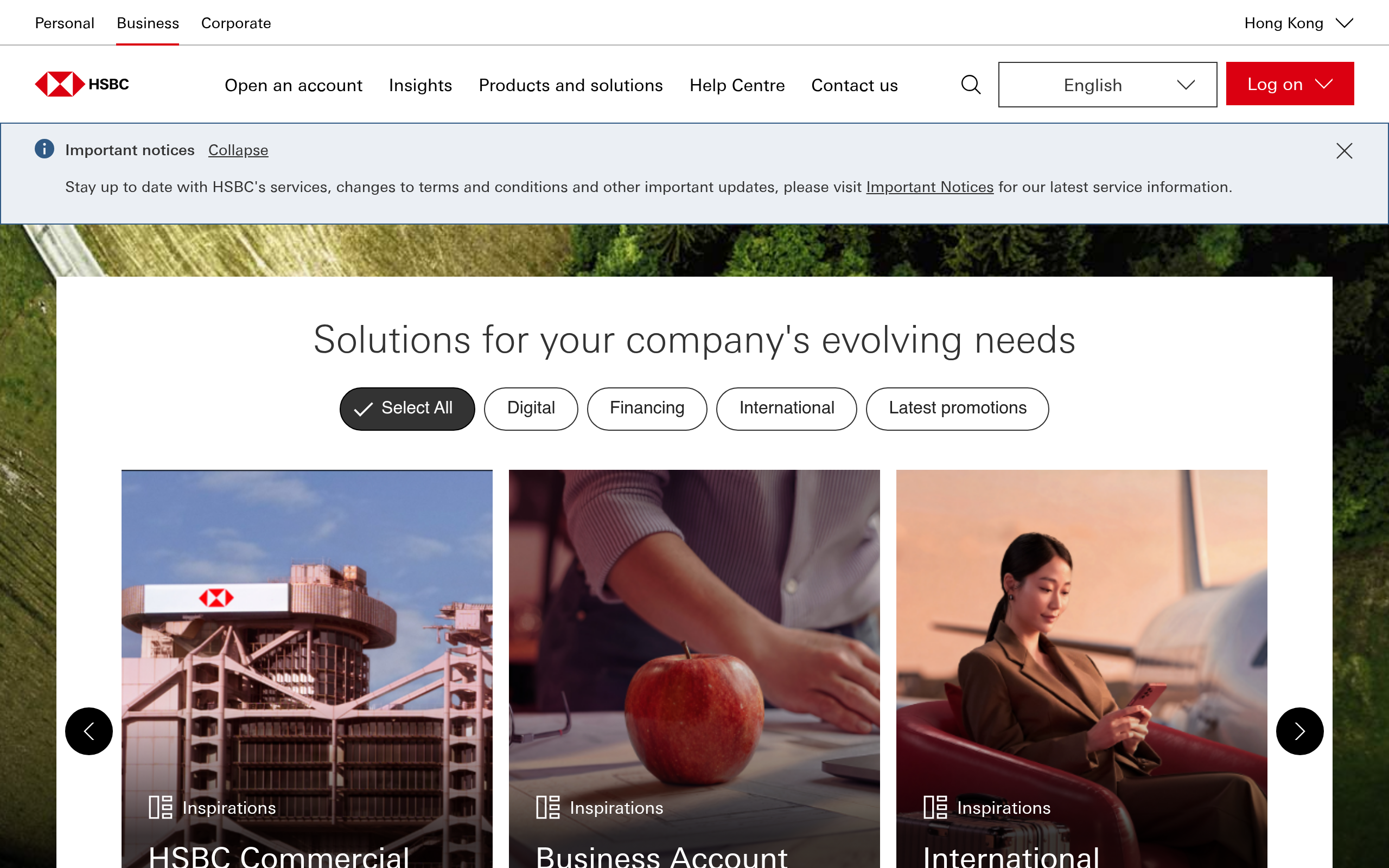Screen dimensions: 1389x868
Task: Follow the Important Notices link
Action: [930, 187]
